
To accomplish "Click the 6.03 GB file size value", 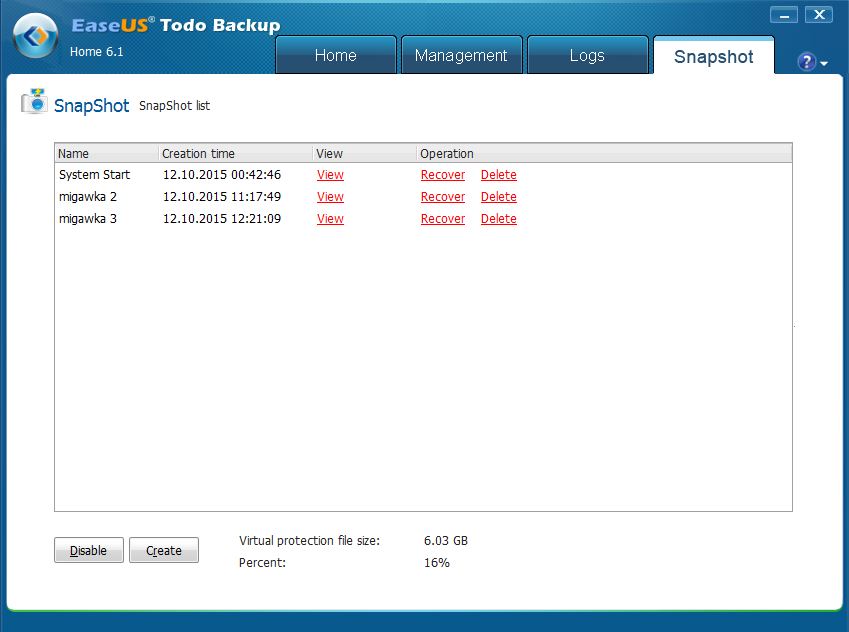I will click(x=446, y=540).
